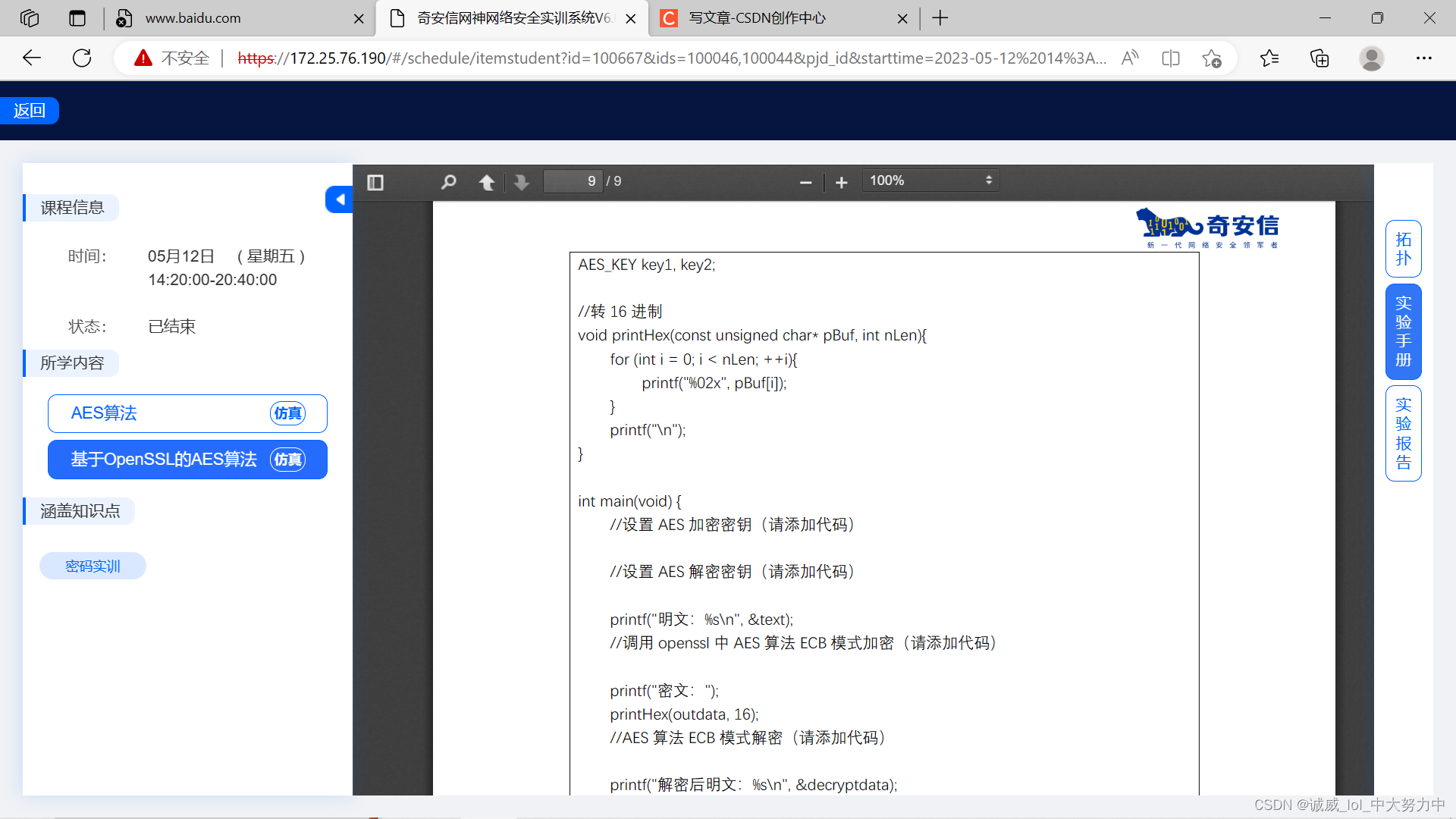Zoom out of the PDF document

tap(805, 182)
